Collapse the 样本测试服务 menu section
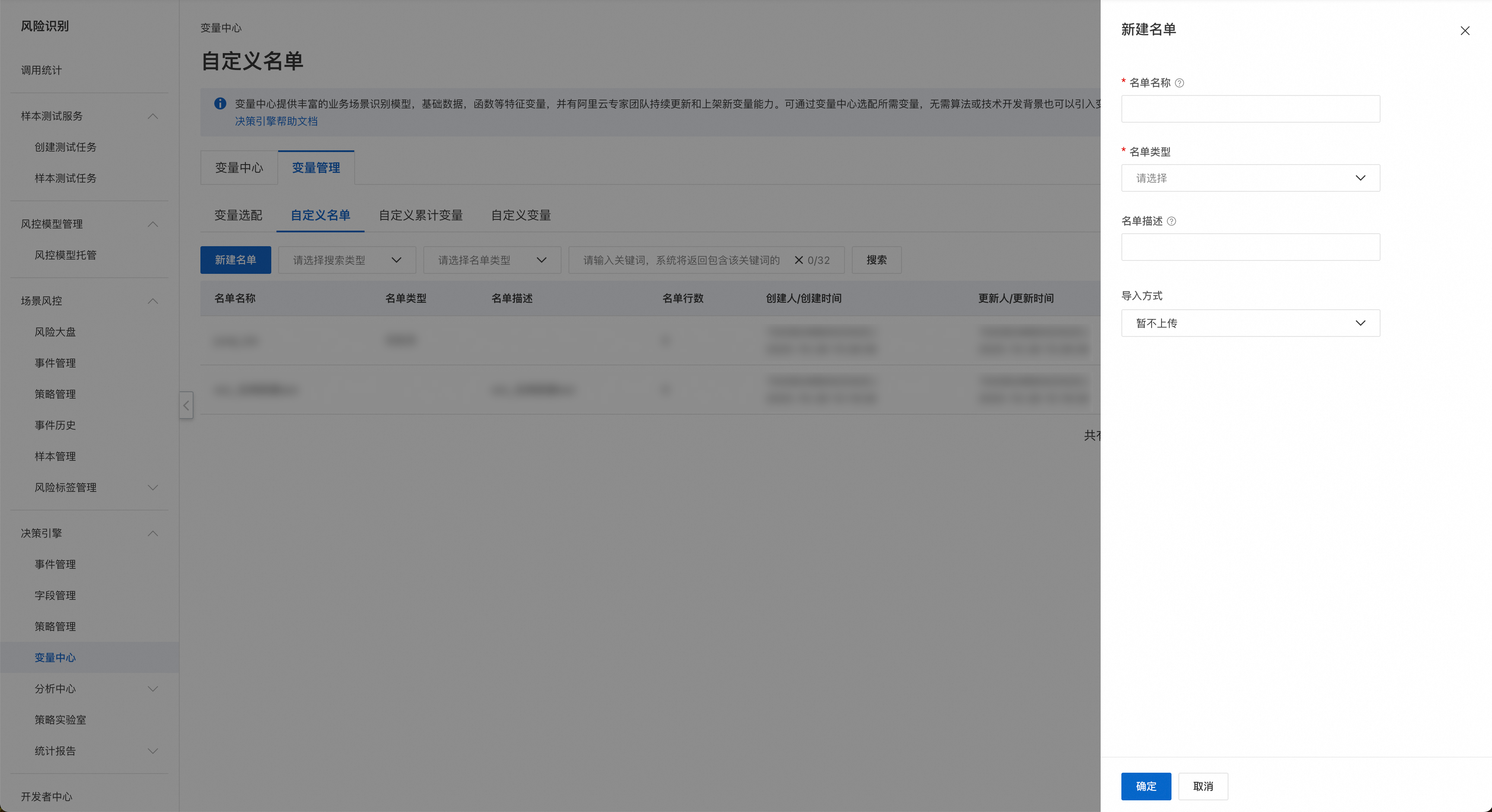 click(x=152, y=117)
